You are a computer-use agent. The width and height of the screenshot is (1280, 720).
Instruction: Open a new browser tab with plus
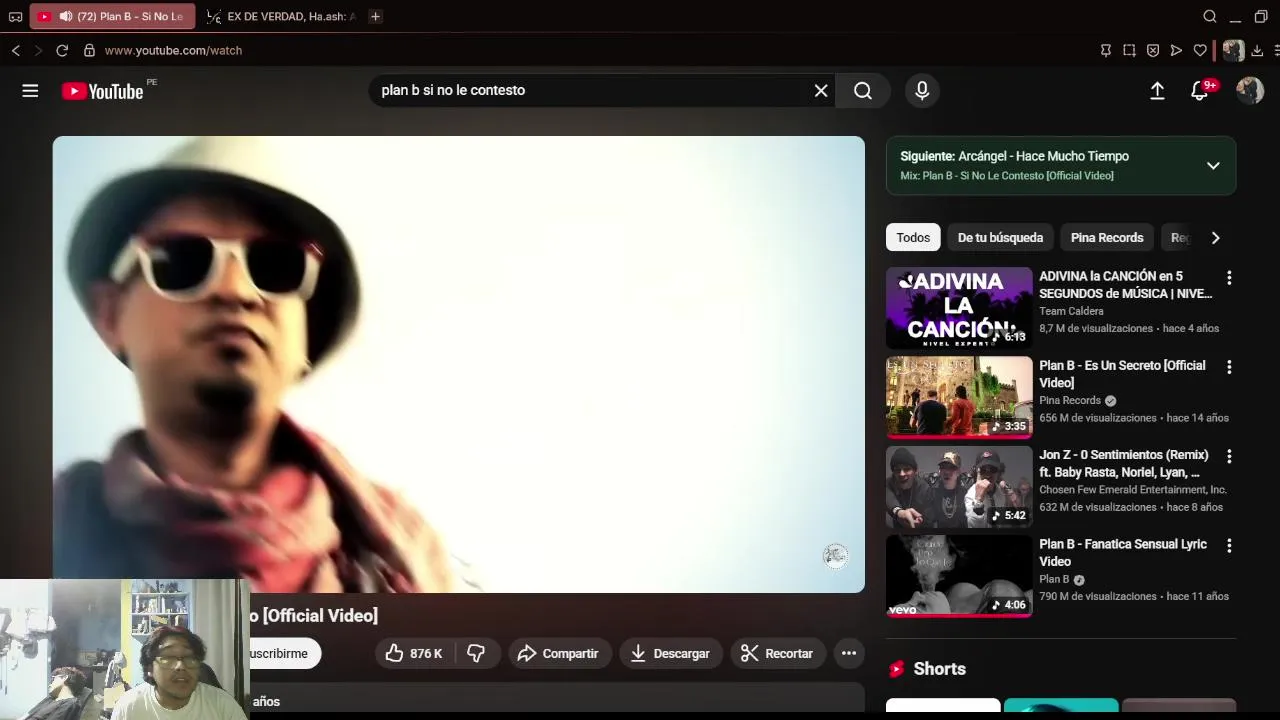coord(375,16)
